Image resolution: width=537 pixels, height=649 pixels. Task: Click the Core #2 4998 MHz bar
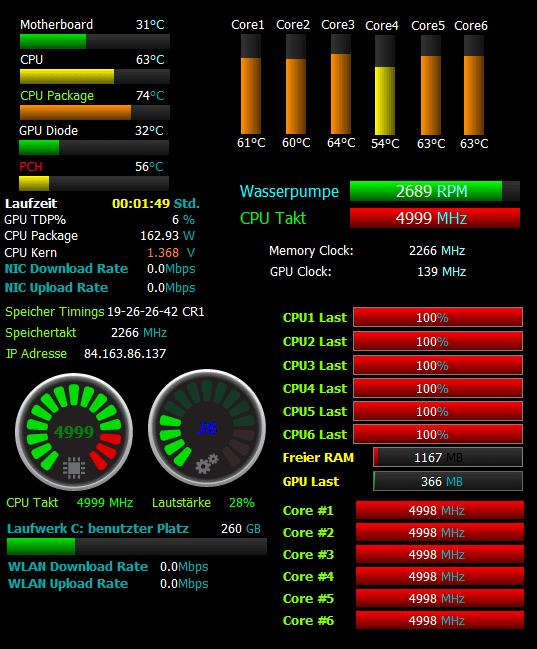440,532
